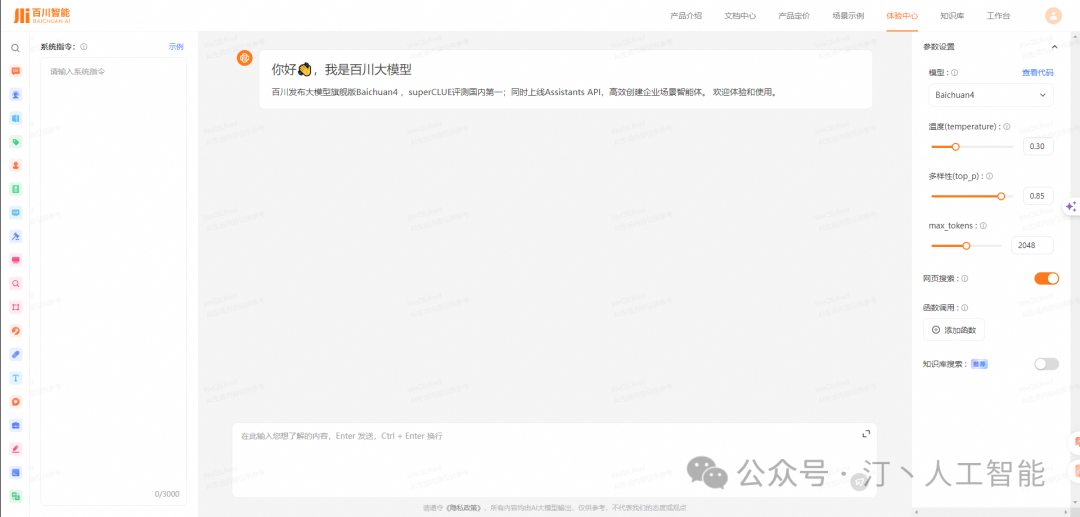Open the orange round speech bubble sidebar icon
The image size is (1080, 517).
click(x=15, y=401)
